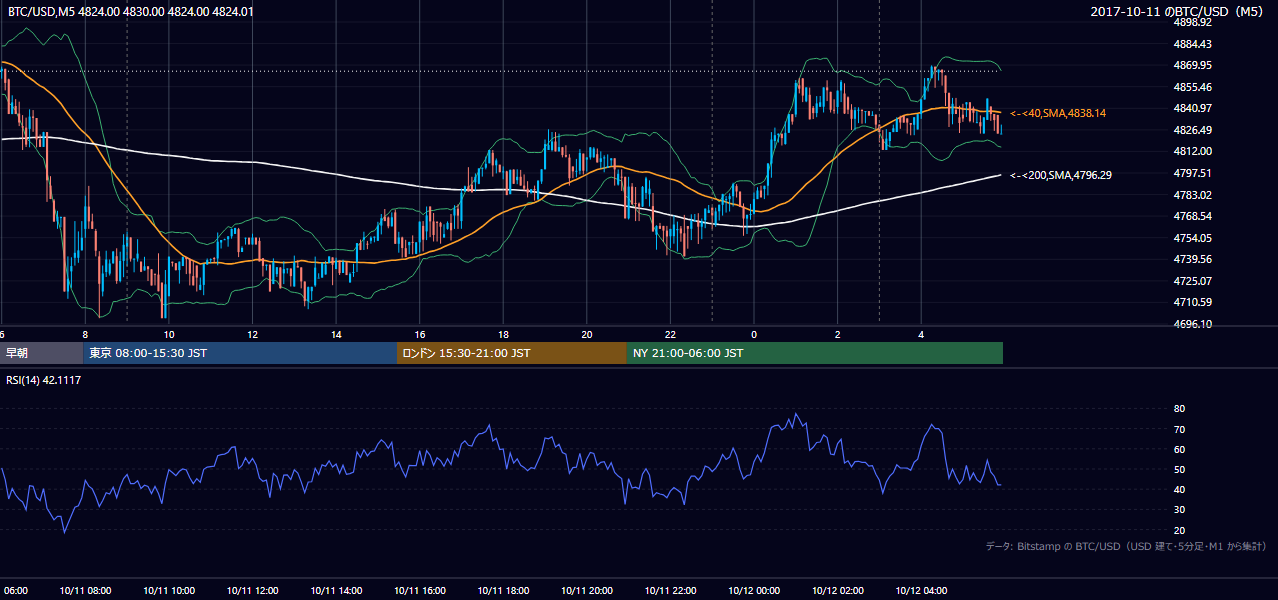Select the NY 21:00-06:00 JST session bar

[x=815, y=353]
